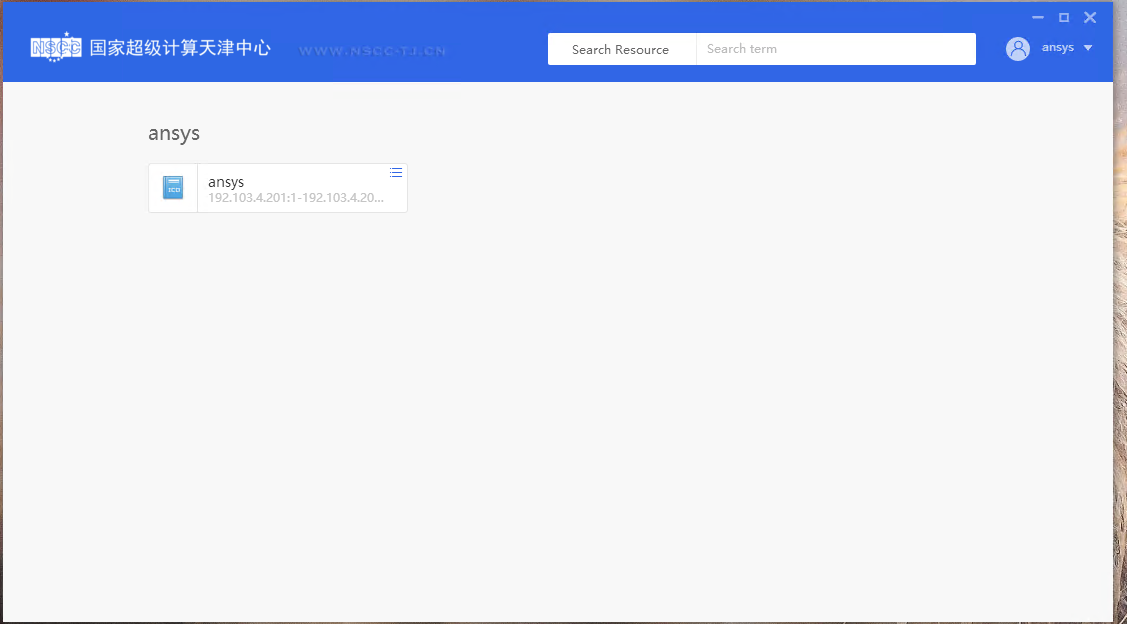Open the list menu icon on the ansys card
Image resolution: width=1127 pixels, height=624 pixels.
click(396, 173)
